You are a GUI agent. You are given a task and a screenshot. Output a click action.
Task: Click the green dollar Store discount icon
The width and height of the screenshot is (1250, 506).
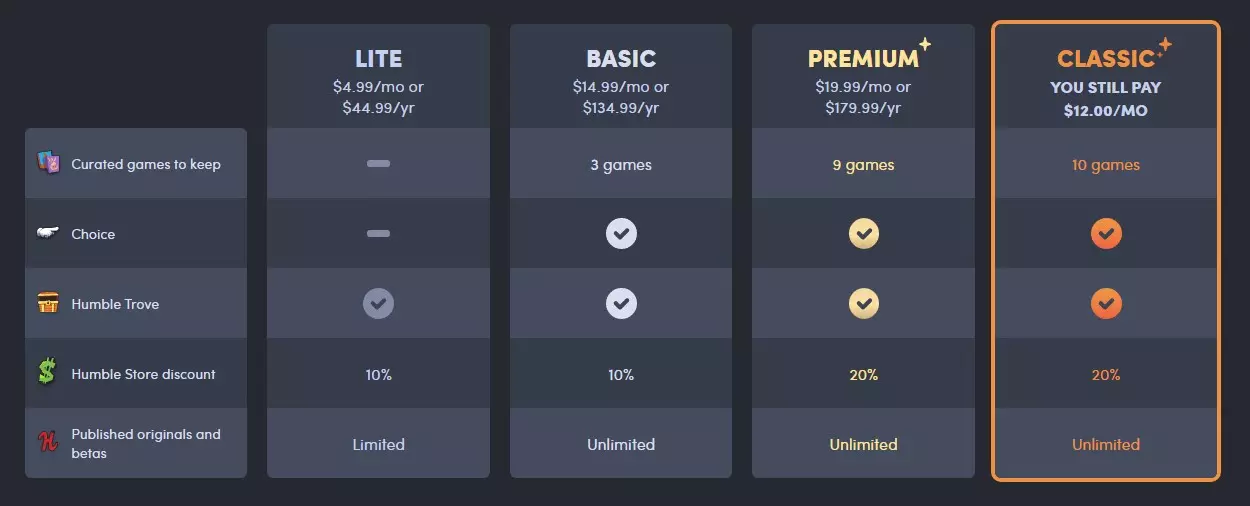coord(47,373)
